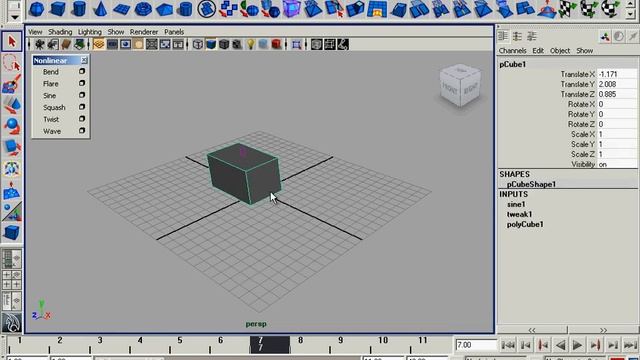
Task: Activate the Soft modification tool
Action: 12,191
